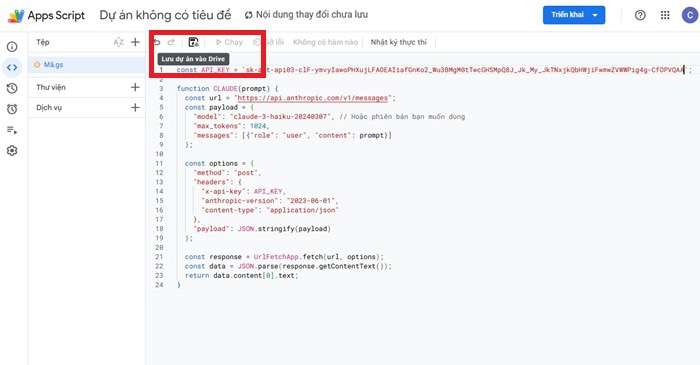Click the Dịch vụ section label
The height and width of the screenshot is (365, 700).
[49, 108]
